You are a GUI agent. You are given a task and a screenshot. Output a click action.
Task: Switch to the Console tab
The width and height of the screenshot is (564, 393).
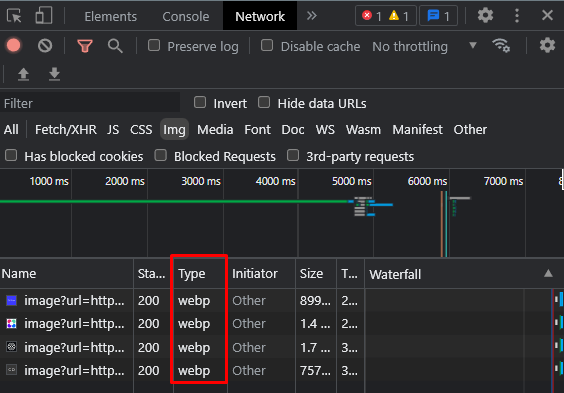click(186, 17)
